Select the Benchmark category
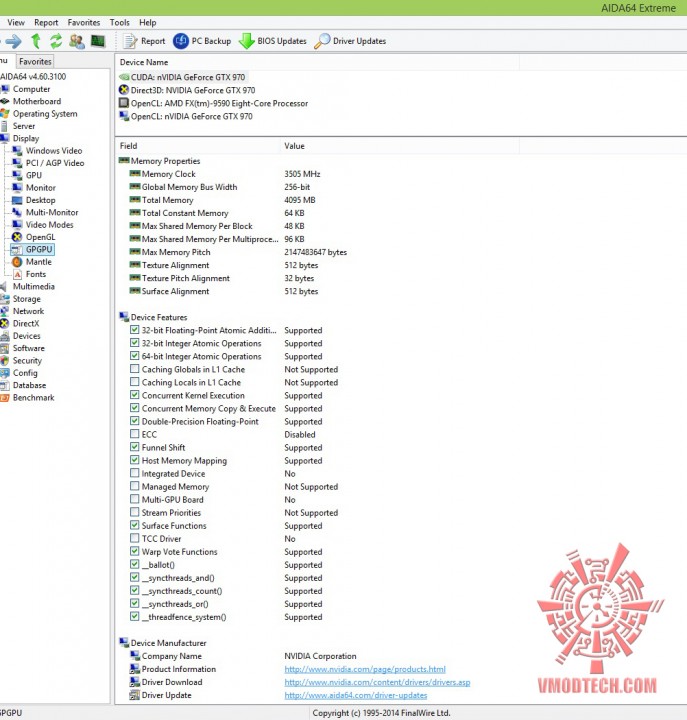Screen dimensions: 687x720 coord(34,398)
